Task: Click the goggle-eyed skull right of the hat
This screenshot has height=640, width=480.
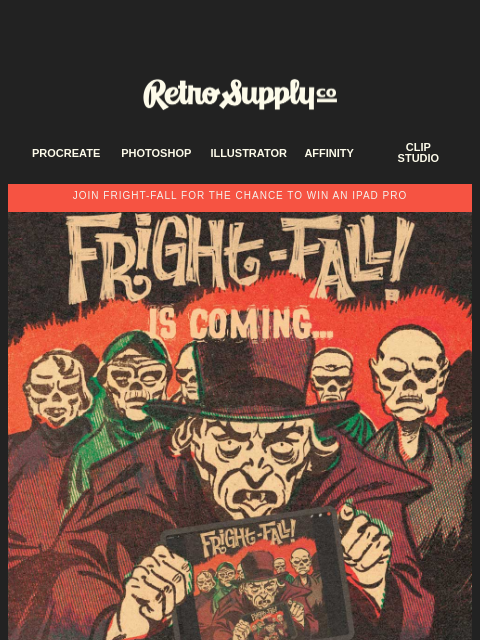Action: click(x=332, y=375)
